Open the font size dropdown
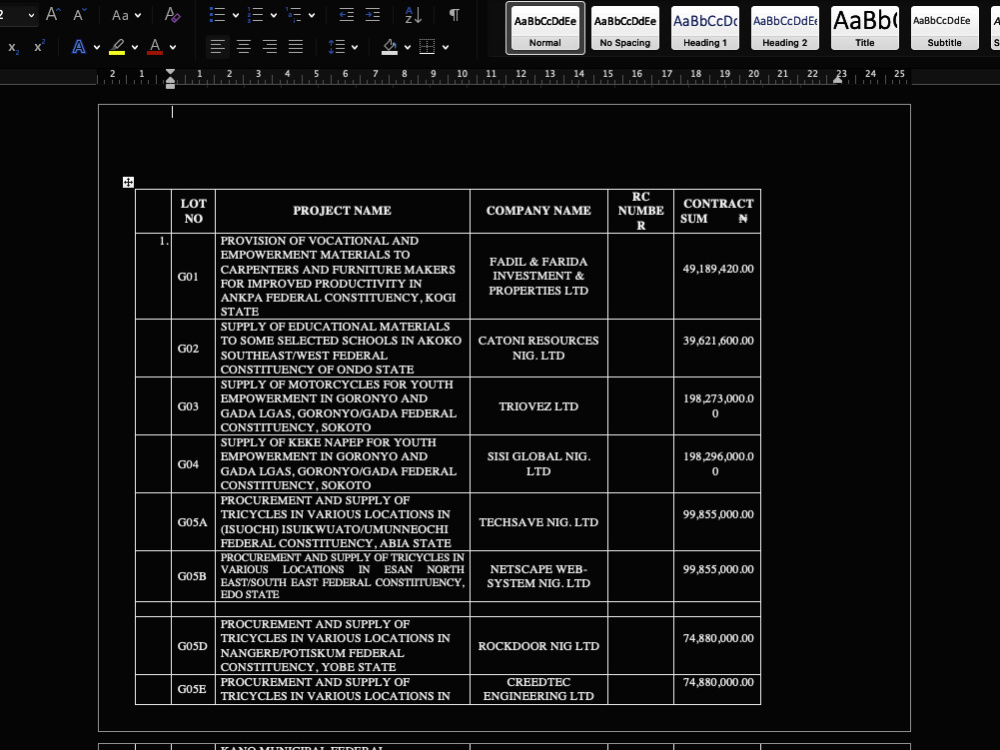 pyautogui.click(x=31, y=15)
